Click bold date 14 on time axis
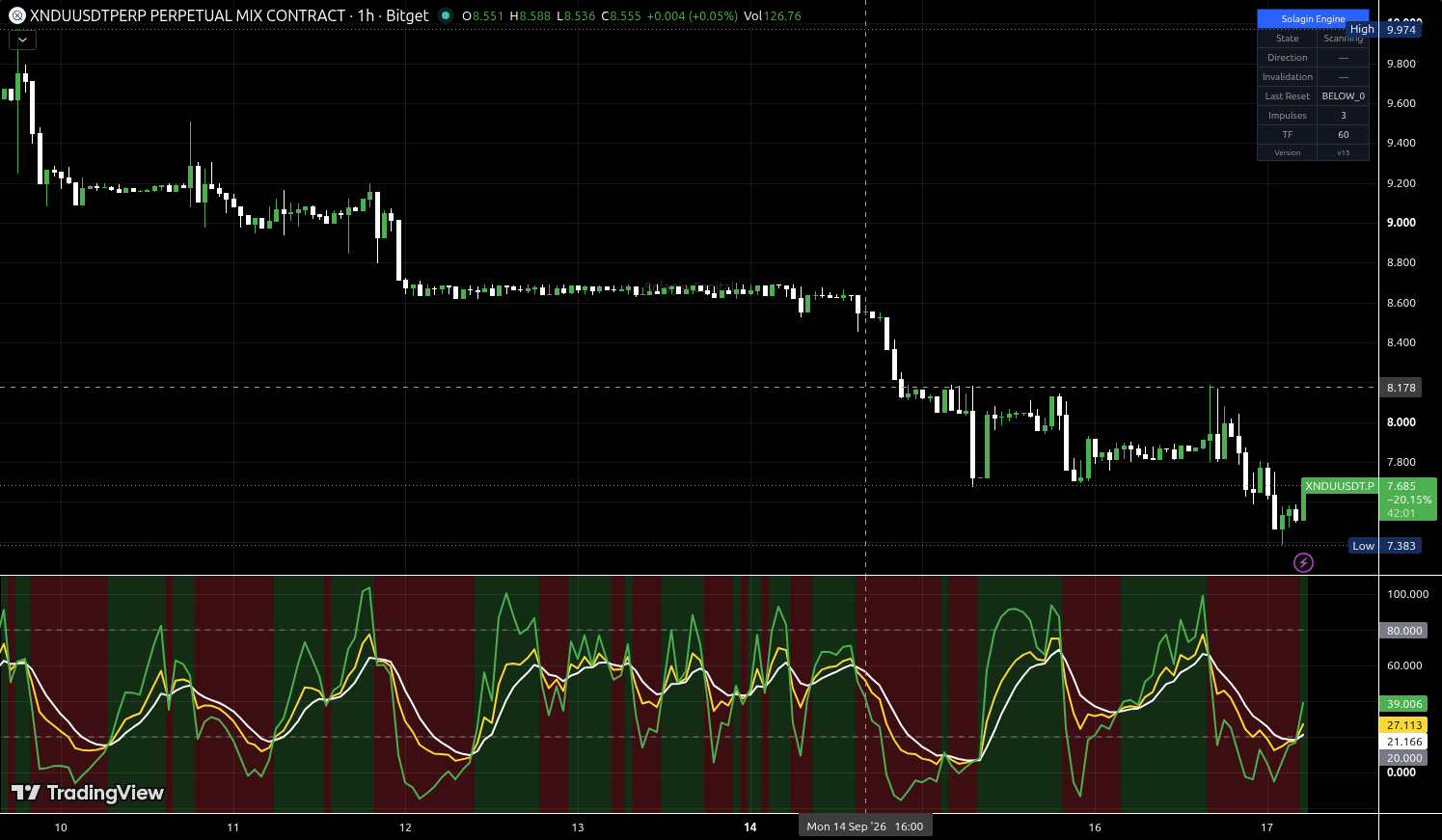This screenshot has width=1442, height=840. click(750, 827)
